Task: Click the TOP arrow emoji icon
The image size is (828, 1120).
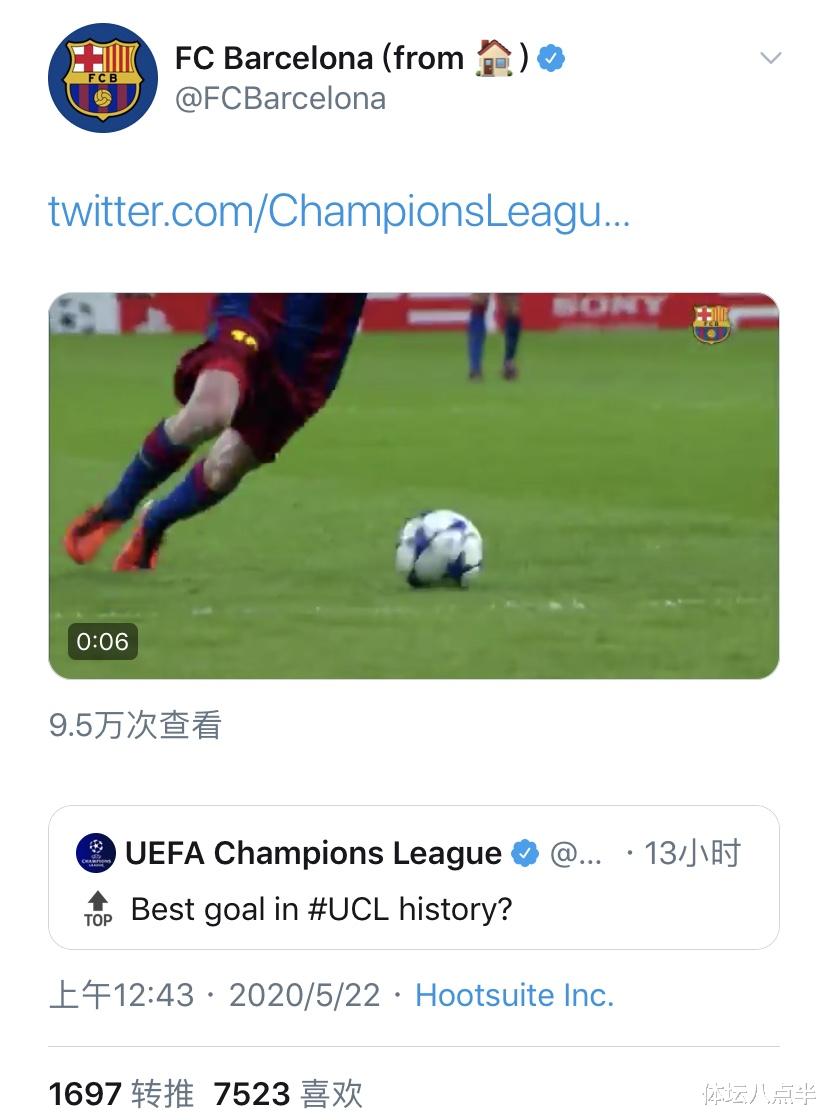Action: pos(98,909)
